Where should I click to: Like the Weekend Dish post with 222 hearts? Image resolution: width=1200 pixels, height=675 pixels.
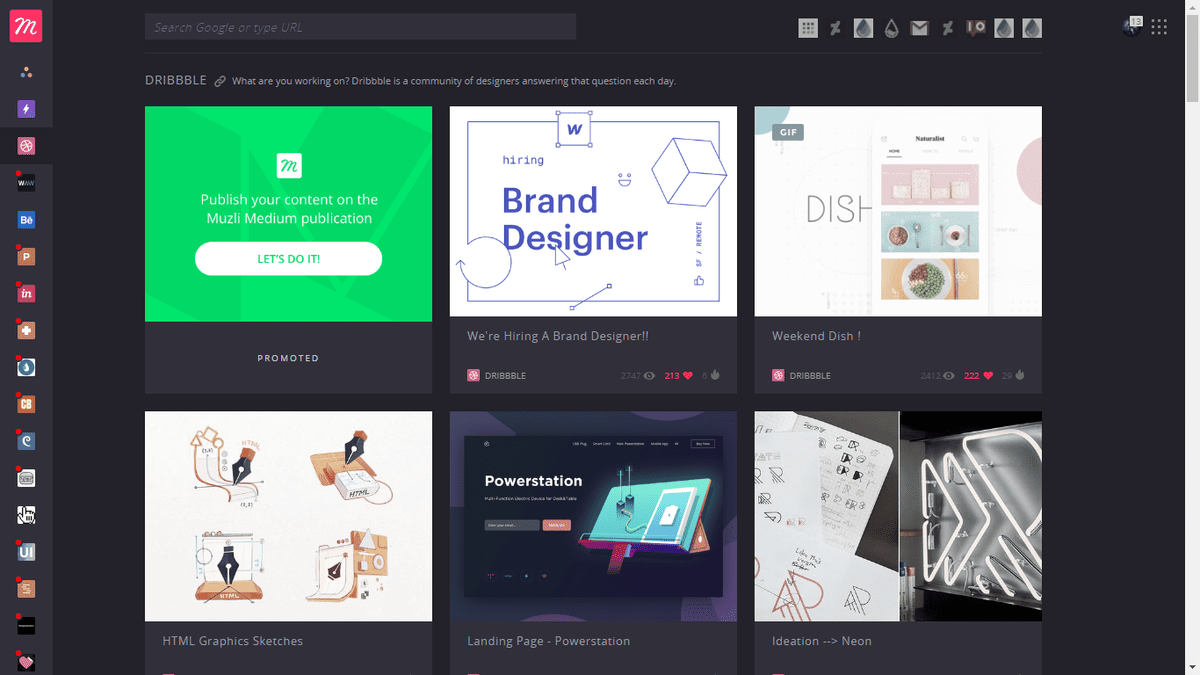point(978,376)
